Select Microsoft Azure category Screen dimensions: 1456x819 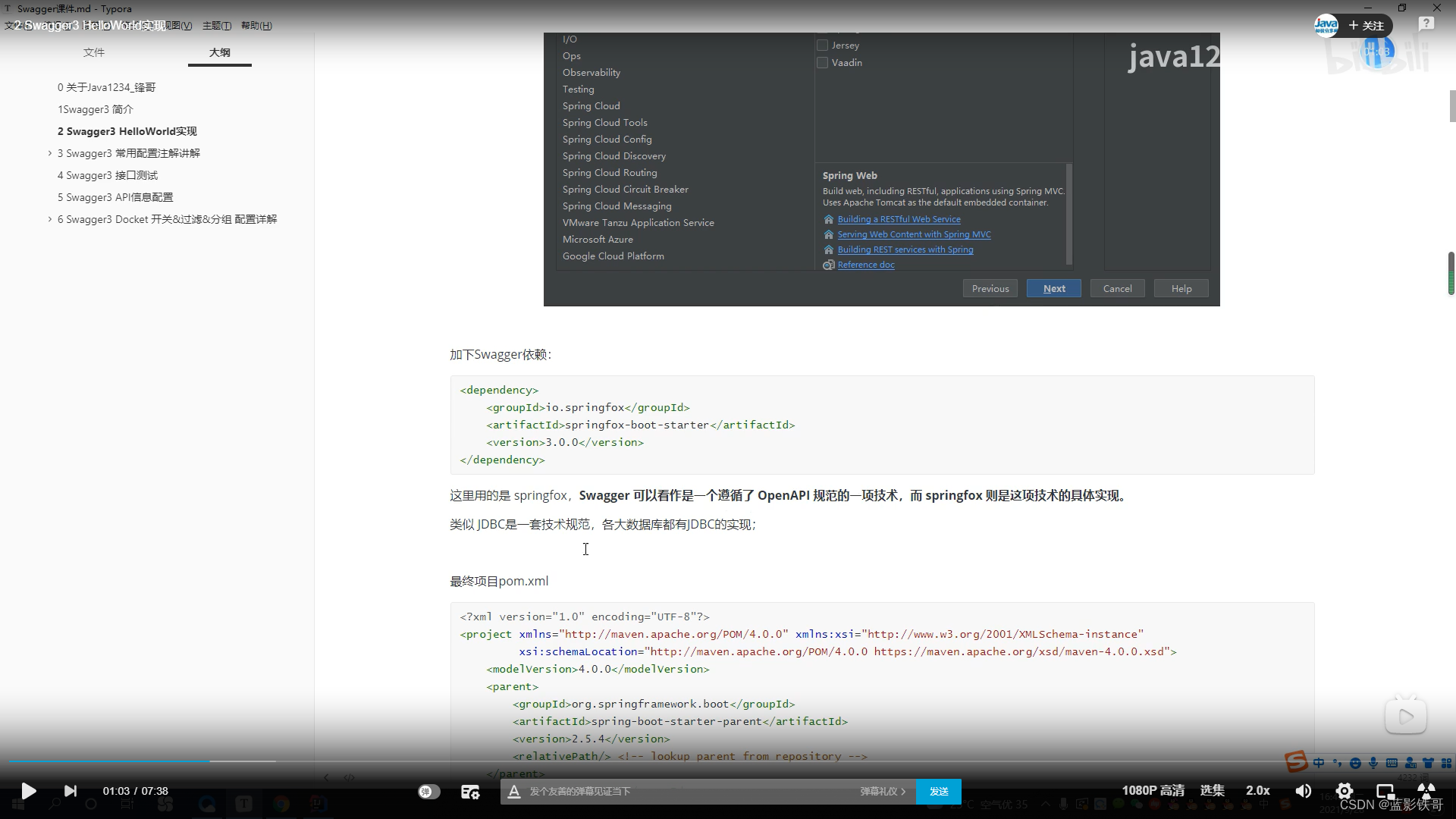pos(598,240)
